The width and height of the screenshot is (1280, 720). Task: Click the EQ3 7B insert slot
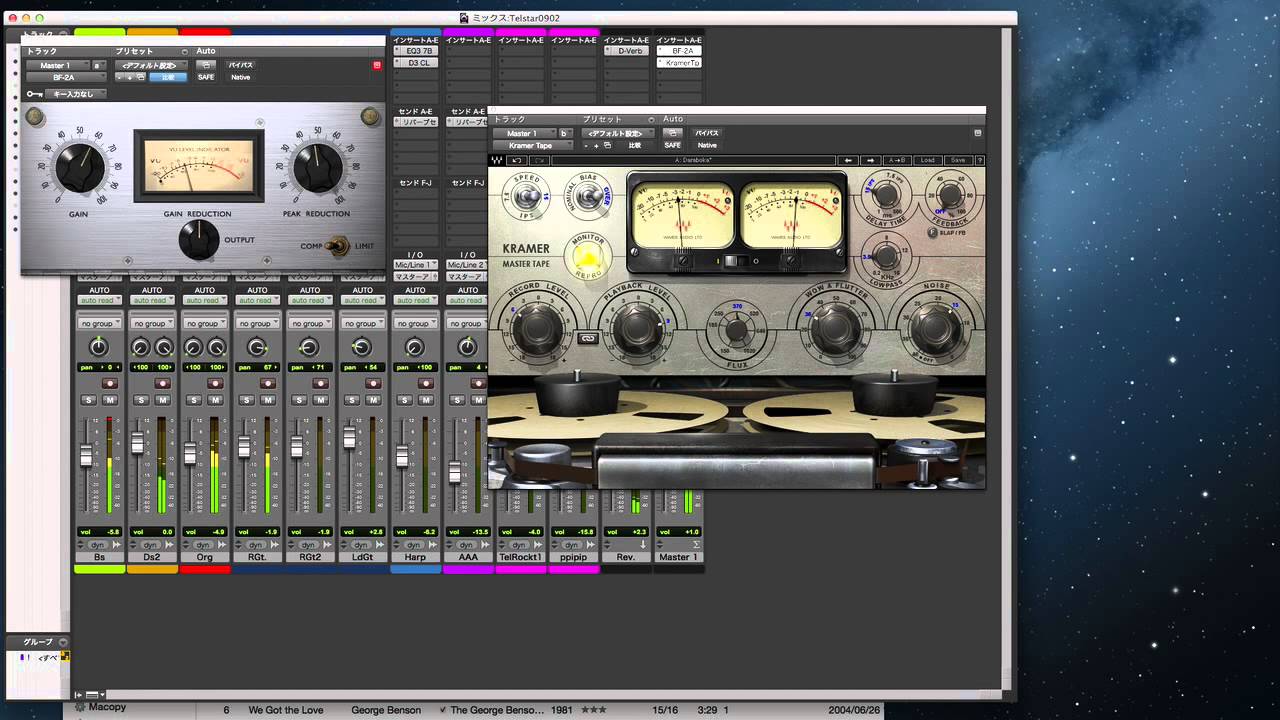[415, 50]
